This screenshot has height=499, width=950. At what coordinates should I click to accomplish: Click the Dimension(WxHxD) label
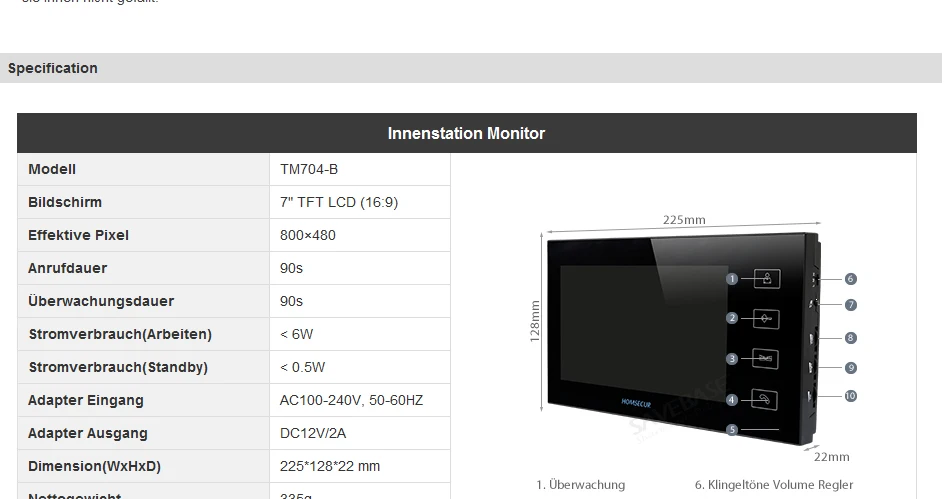point(95,466)
